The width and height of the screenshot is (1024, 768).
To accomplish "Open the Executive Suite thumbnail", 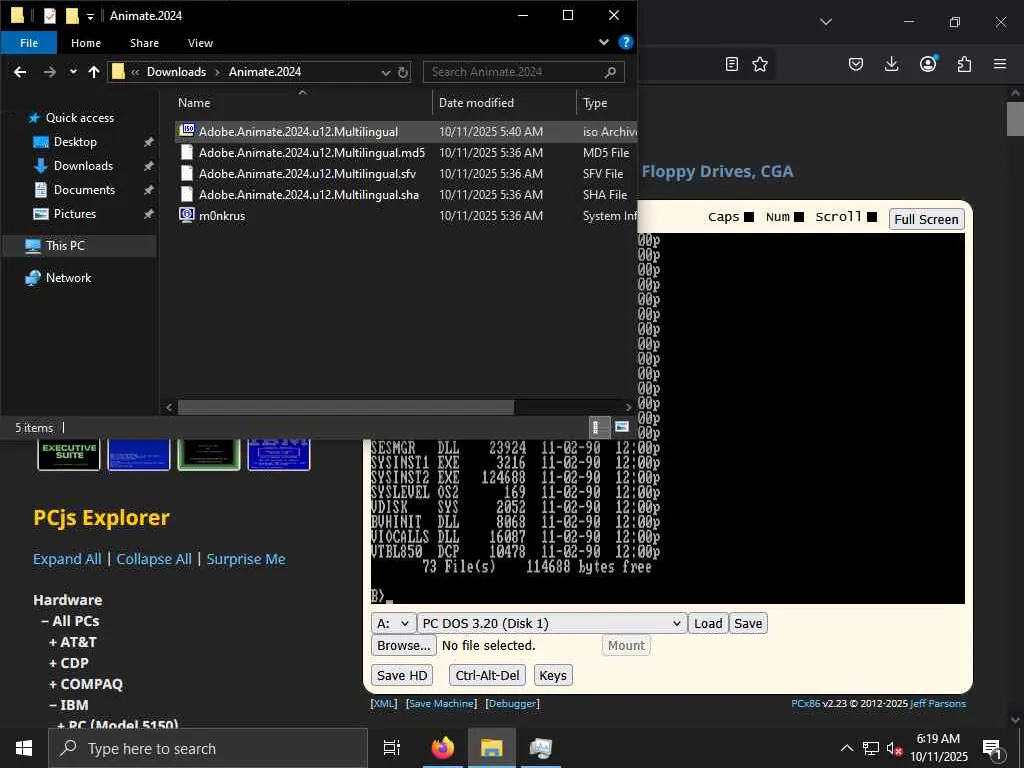I will coord(69,455).
